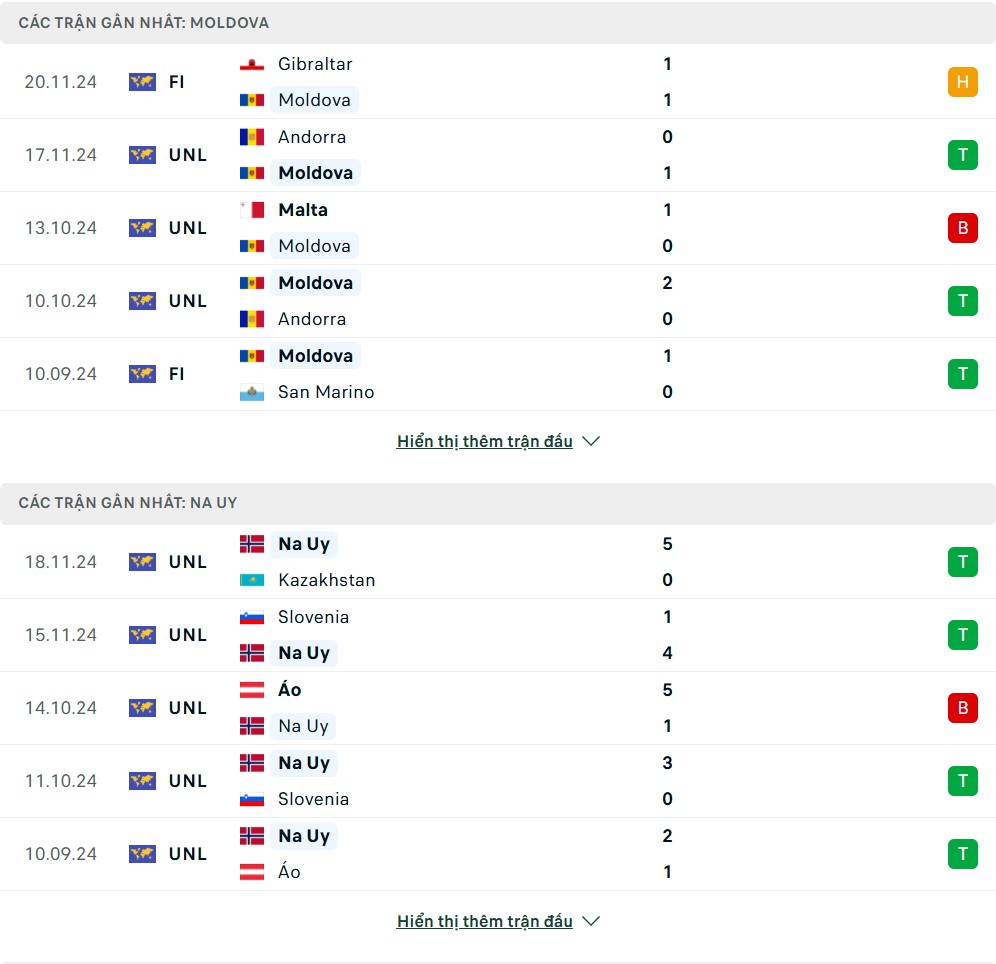Click the Slovenia flag on the 15.11.24 match
The width and height of the screenshot is (996, 964).
click(x=252, y=617)
